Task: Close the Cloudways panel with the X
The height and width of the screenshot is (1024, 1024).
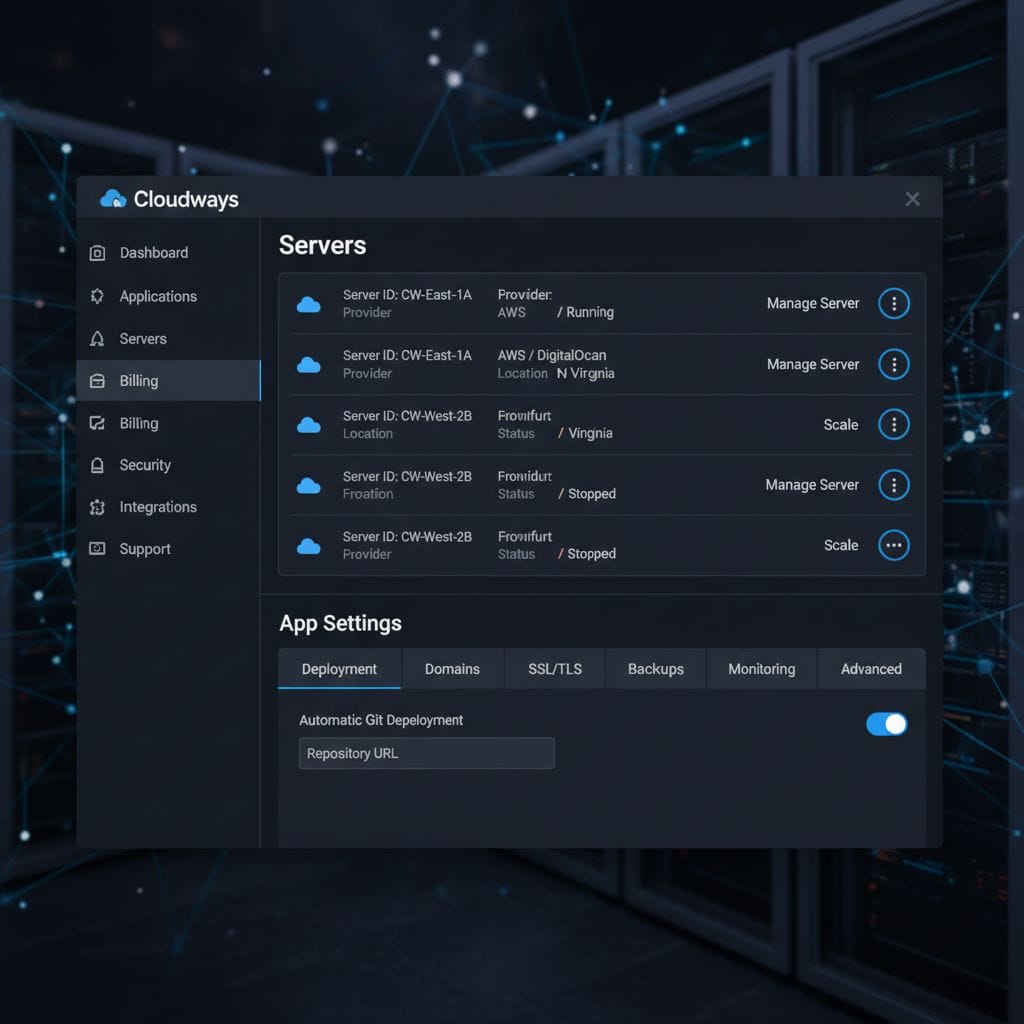Action: (912, 199)
